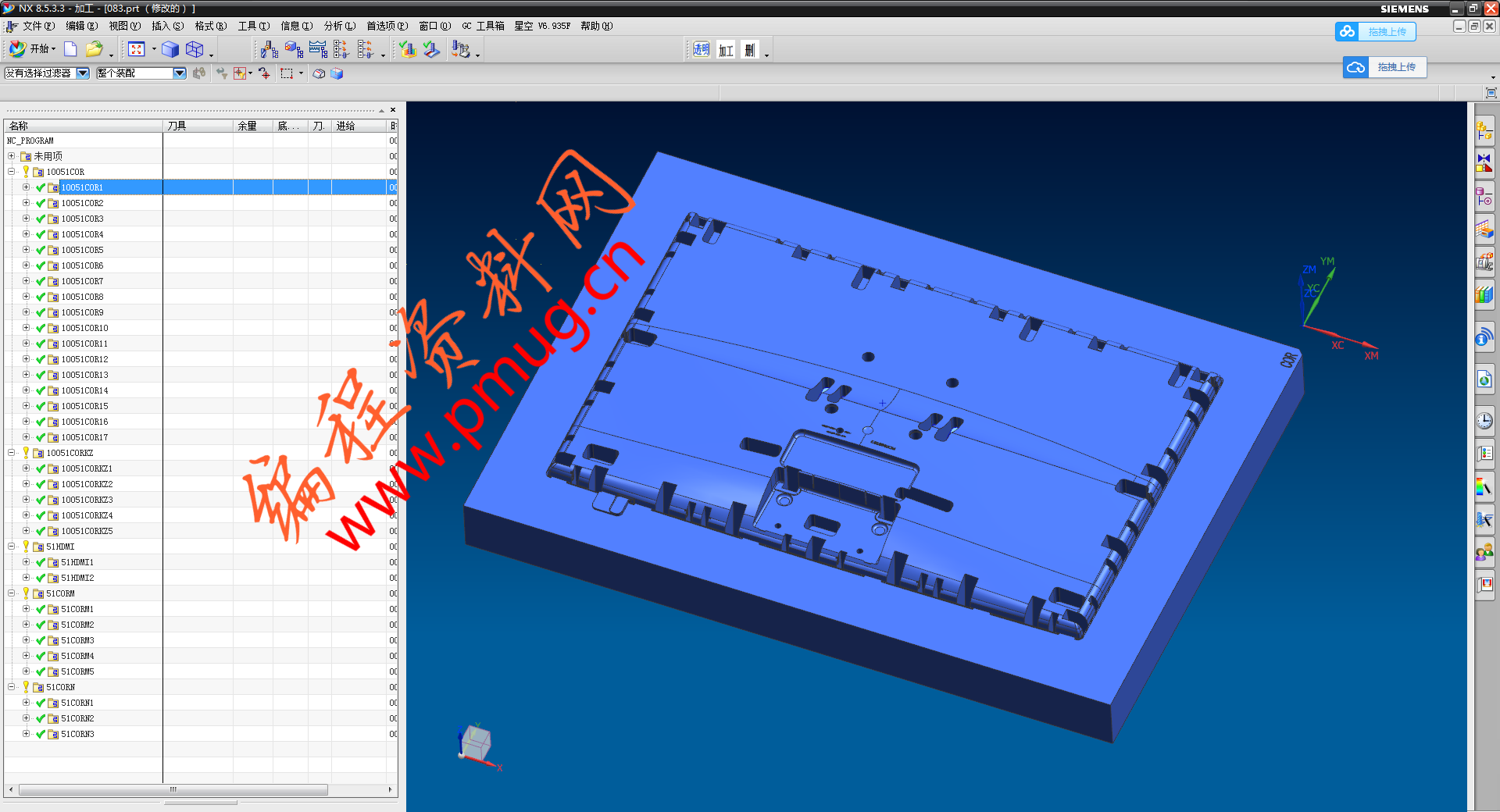Select the 51CORN3 operation

(77, 734)
